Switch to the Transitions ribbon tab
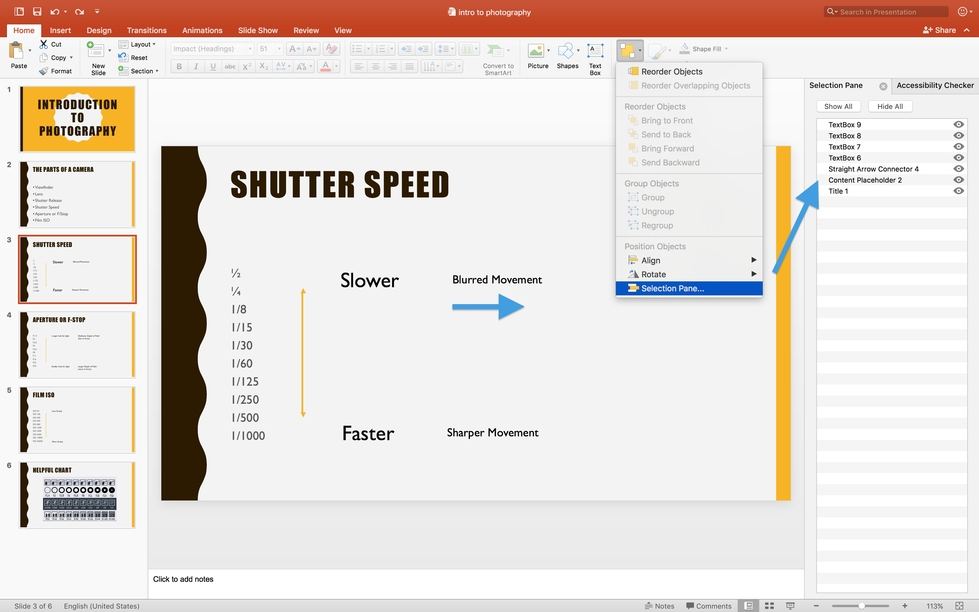 (x=146, y=31)
